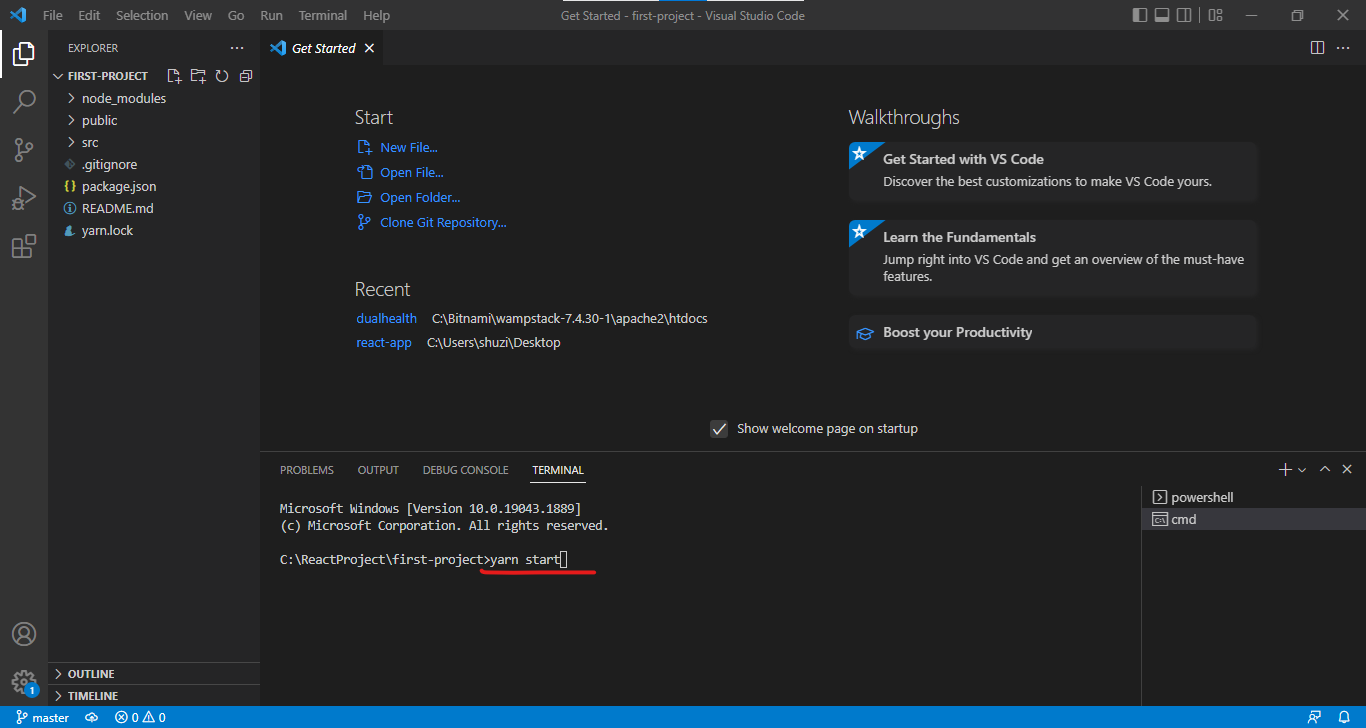Image resolution: width=1366 pixels, height=728 pixels.
Task: Open the Manage gear icon
Action: pyautogui.click(x=24, y=683)
